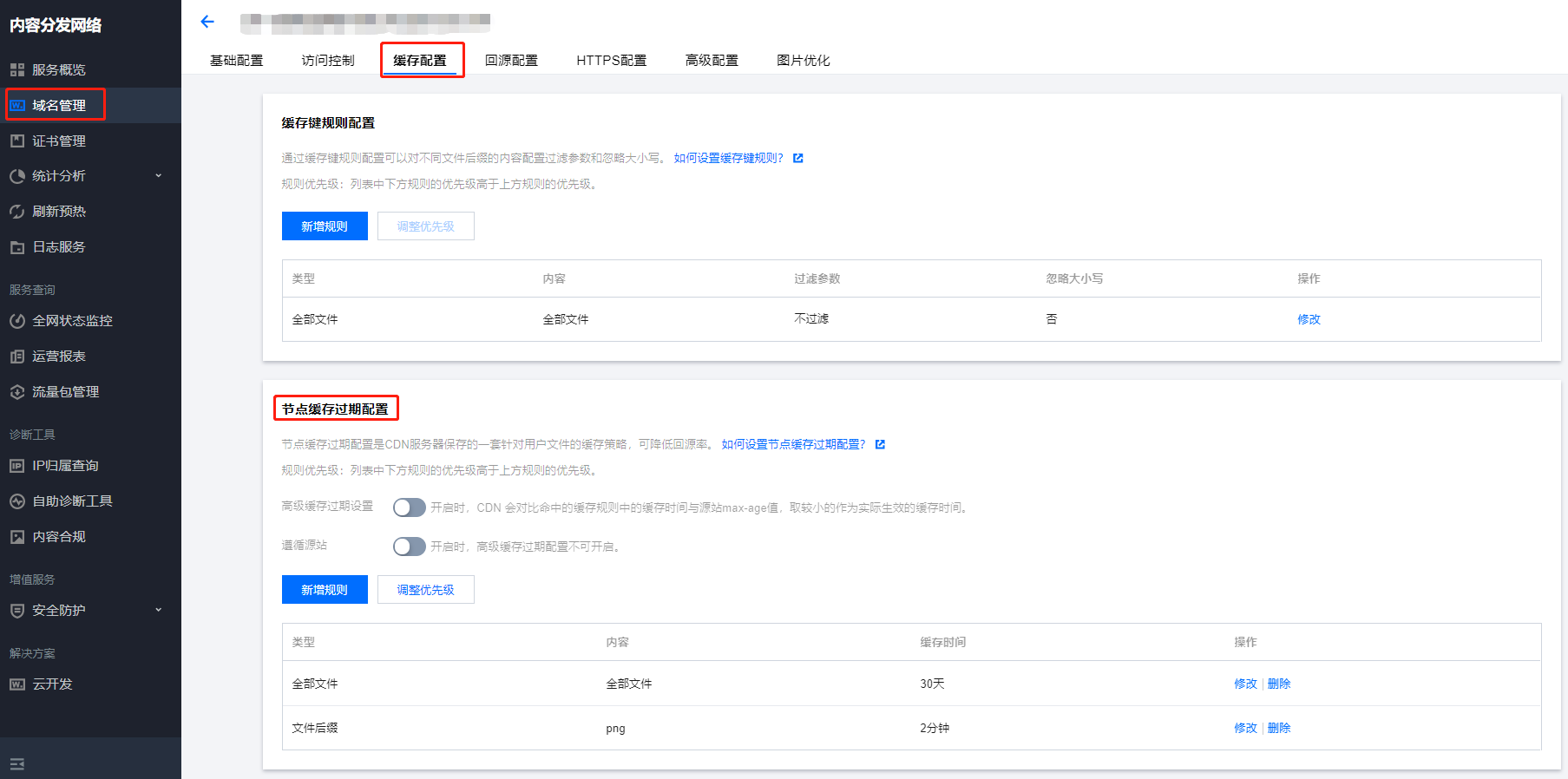
Task: Open 如何设置节点缓存过期配置 help link
Action: 793,444
